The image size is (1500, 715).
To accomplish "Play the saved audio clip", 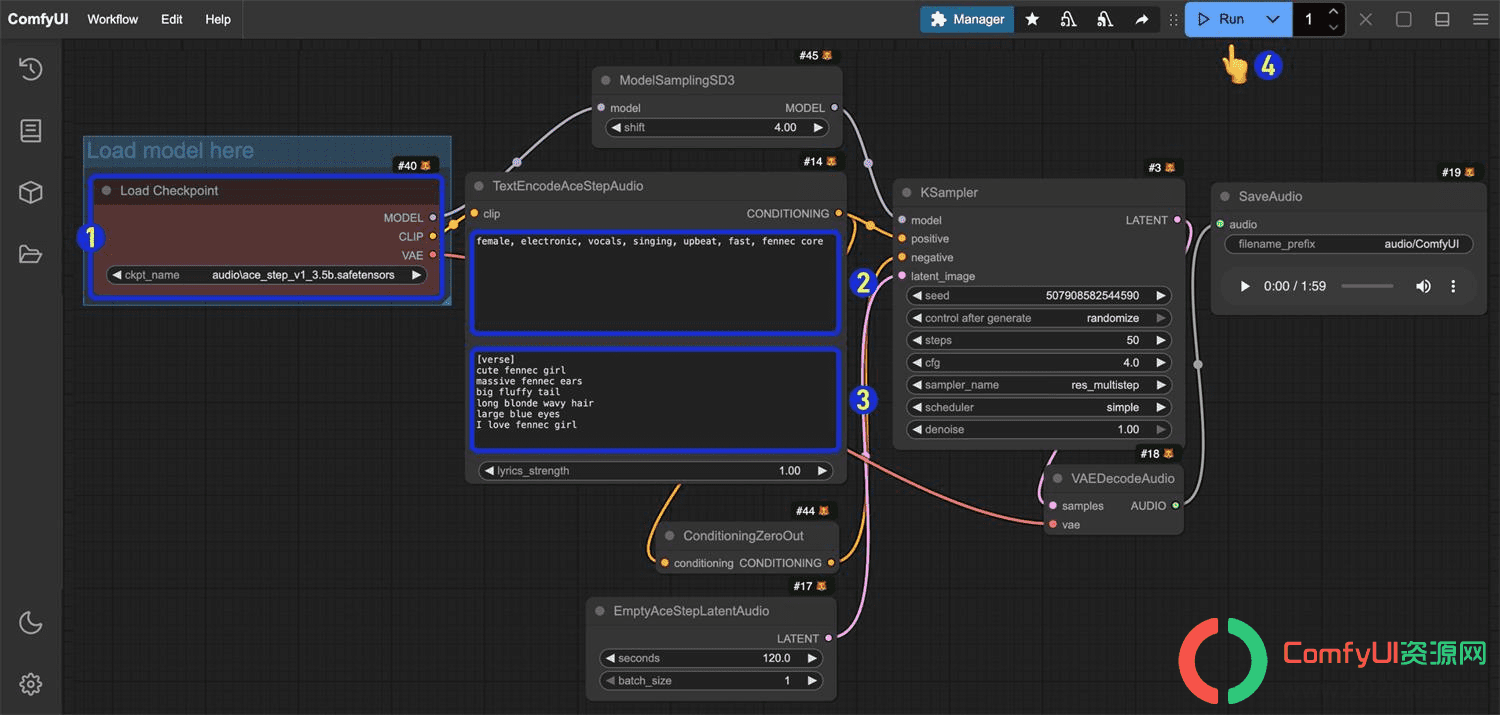I will pyautogui.click(x=1245, y=286).
